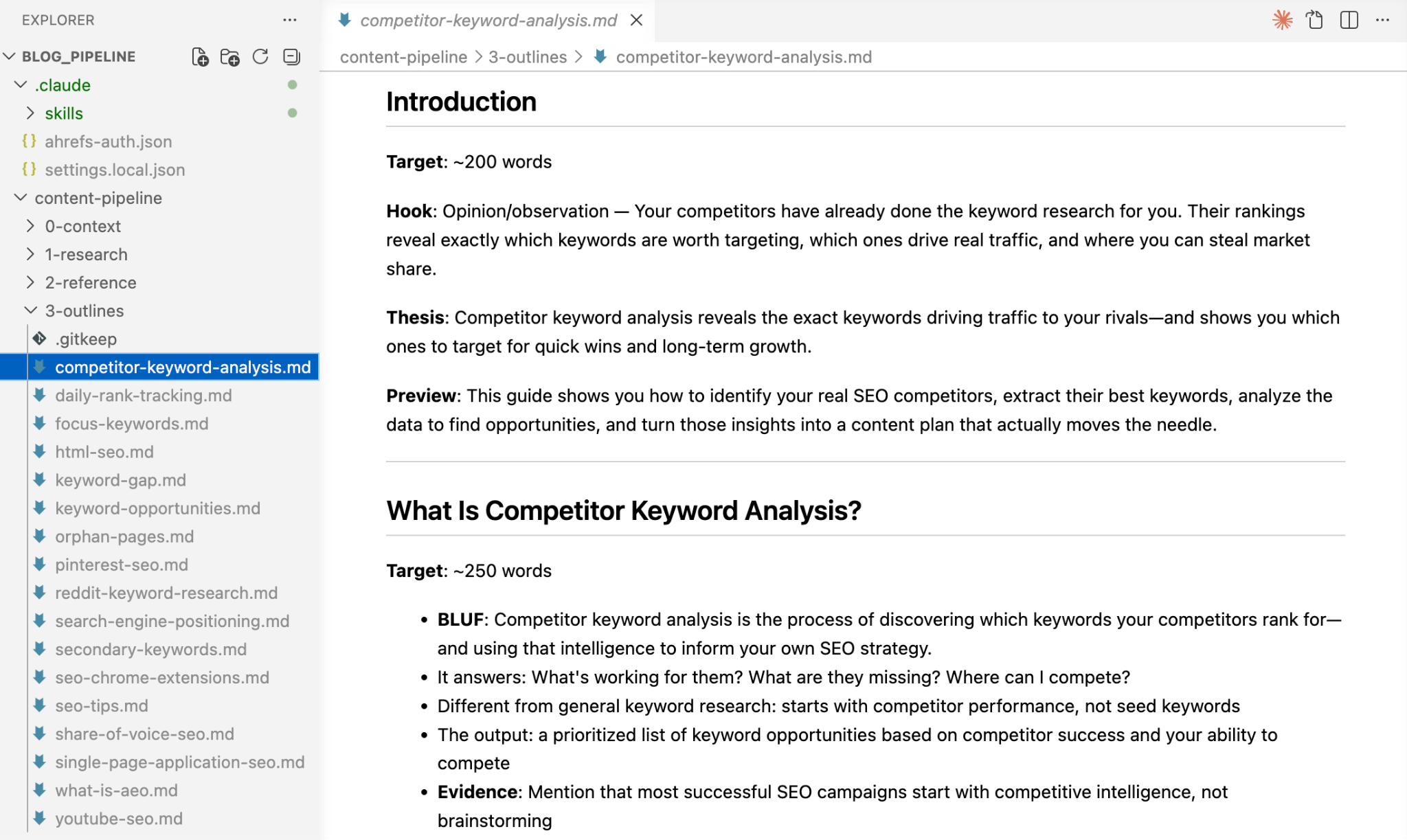Click the Claude starburst icon in editor toolbar

tap(1282, 20)
